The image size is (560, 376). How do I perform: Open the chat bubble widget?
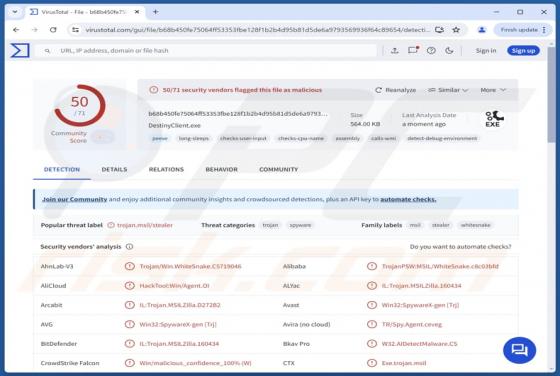(x=519, y=350)
